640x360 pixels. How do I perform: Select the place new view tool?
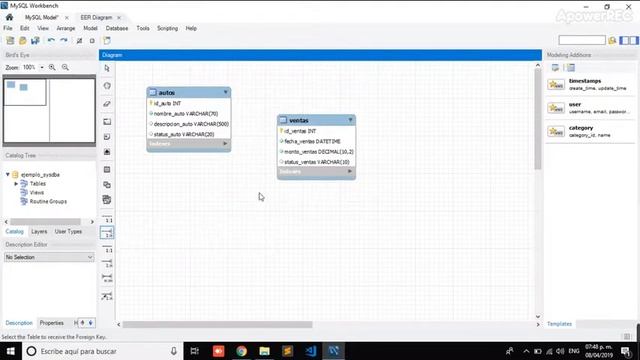[x=107, y=184]
